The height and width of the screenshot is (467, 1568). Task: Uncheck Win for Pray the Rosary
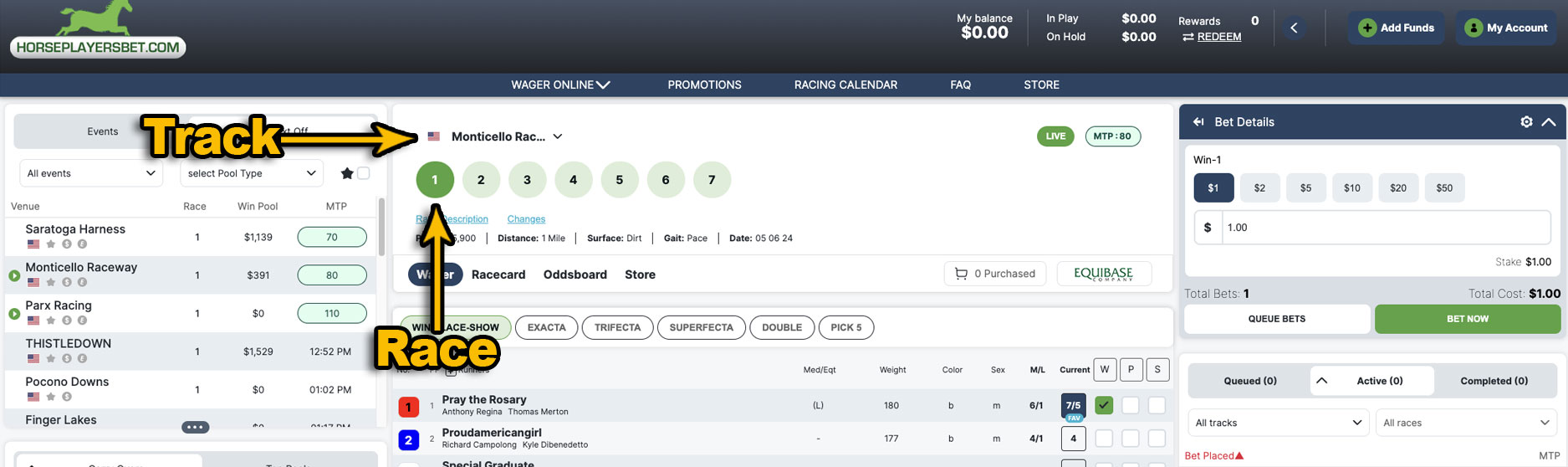click(1104, 406)
